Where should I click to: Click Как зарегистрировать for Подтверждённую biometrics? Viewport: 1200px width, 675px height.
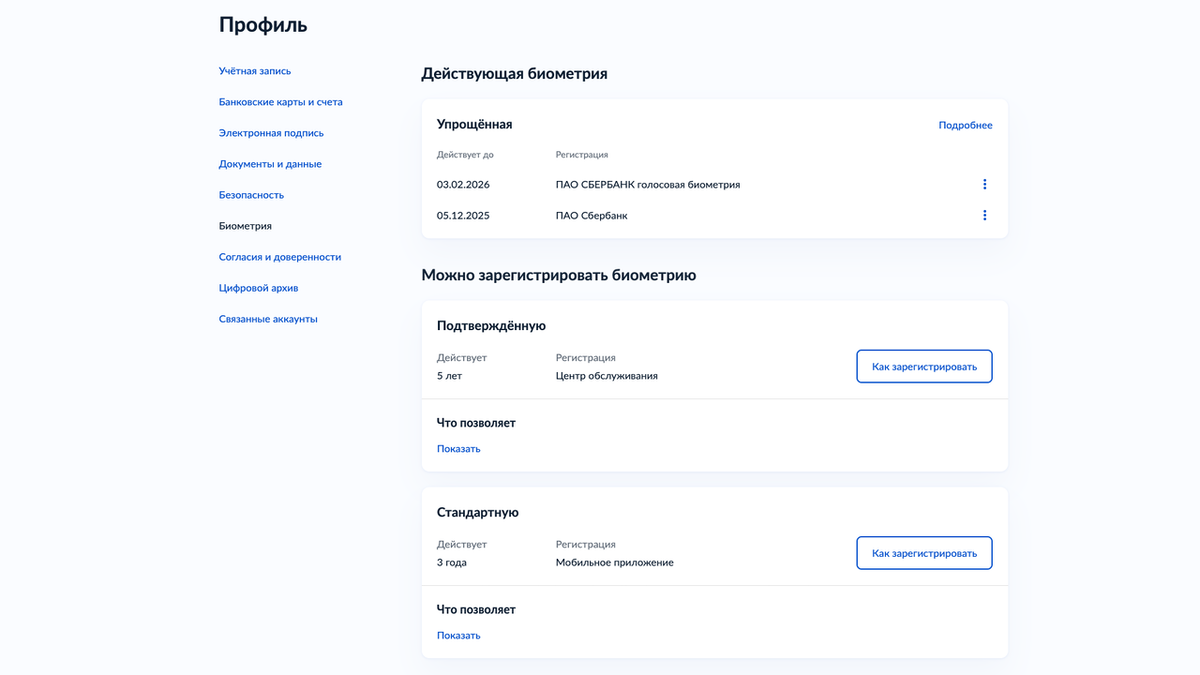tap(924, 366)
